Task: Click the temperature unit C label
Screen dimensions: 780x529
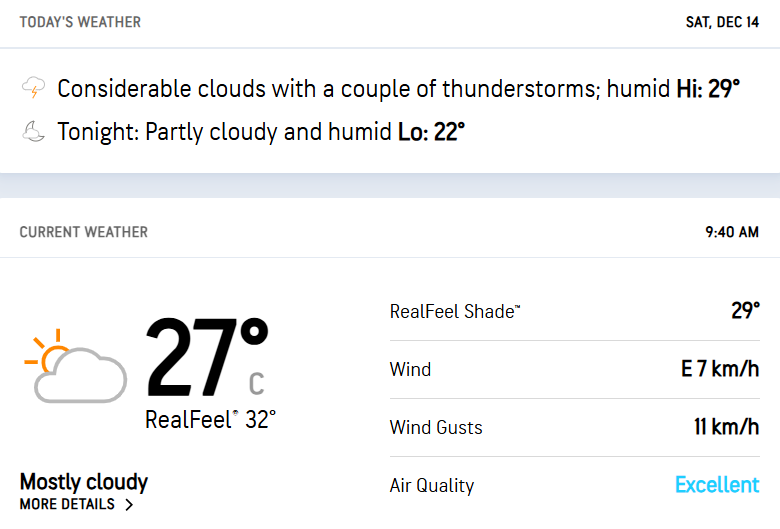Action: tap(256, 384)
